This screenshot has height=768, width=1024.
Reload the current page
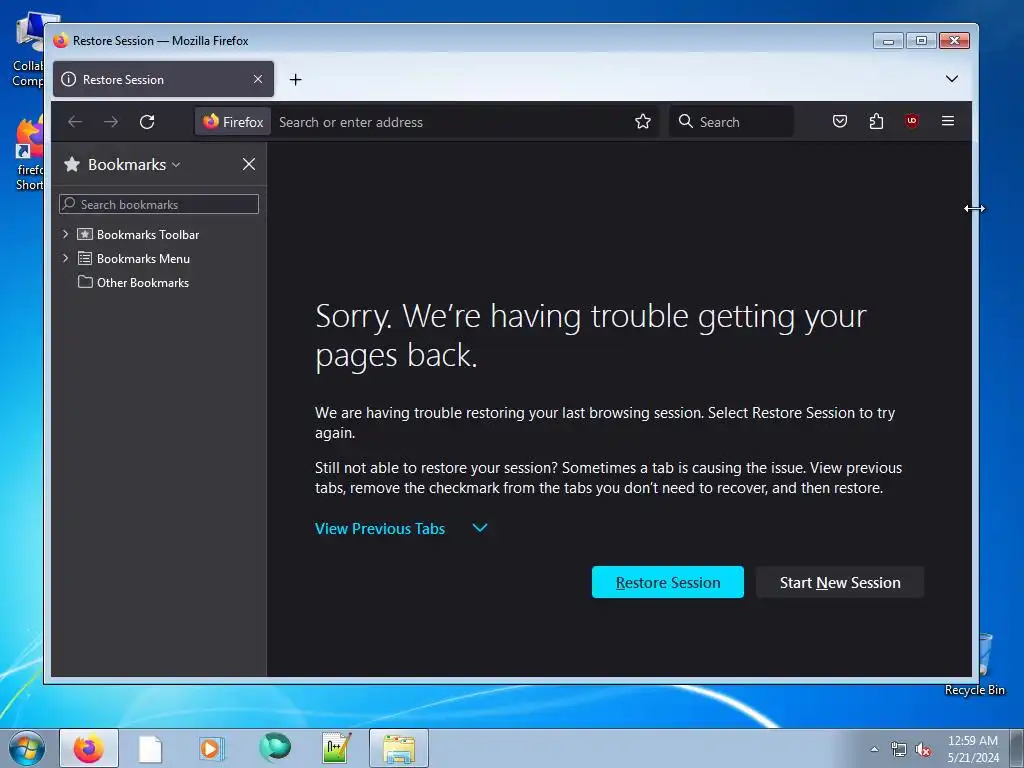click(147, 121)
